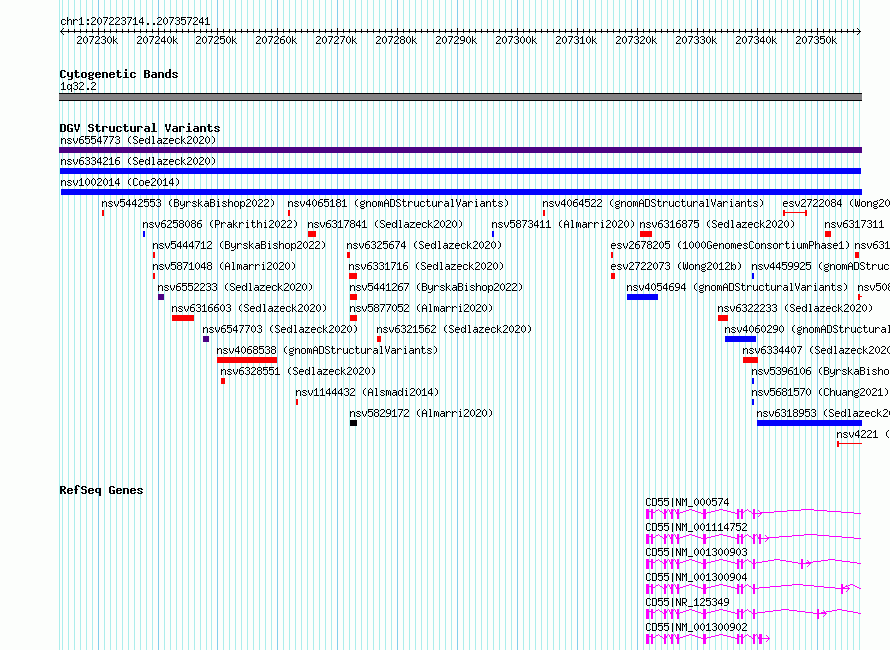
Task: Select the black bar under nsv5829172
Action: pyautogui.click(x=353, y=423)
